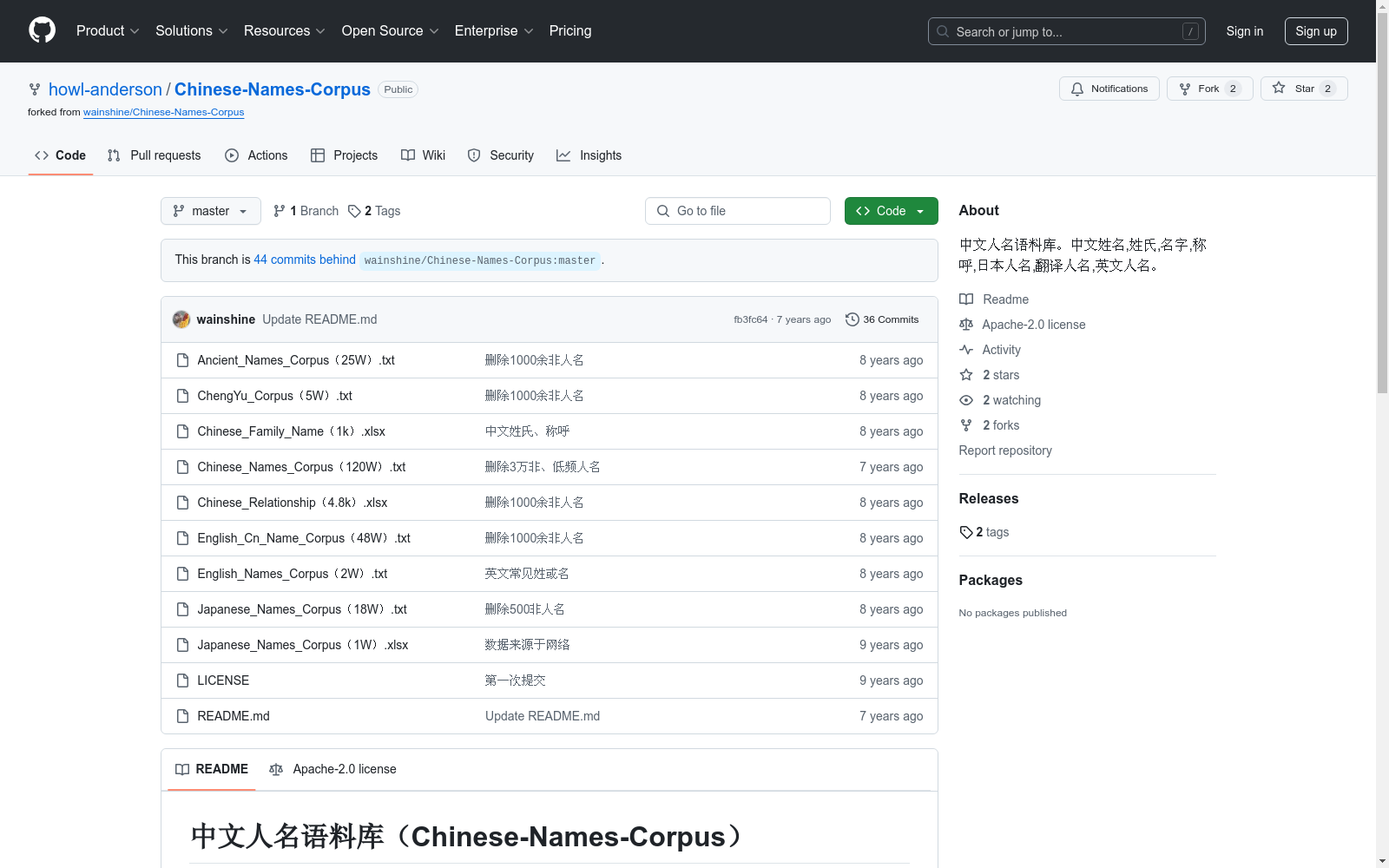This screenshot has height=868, width=1389.
Task: Click the commit history clock icon
Action: [x=852, y=319]
